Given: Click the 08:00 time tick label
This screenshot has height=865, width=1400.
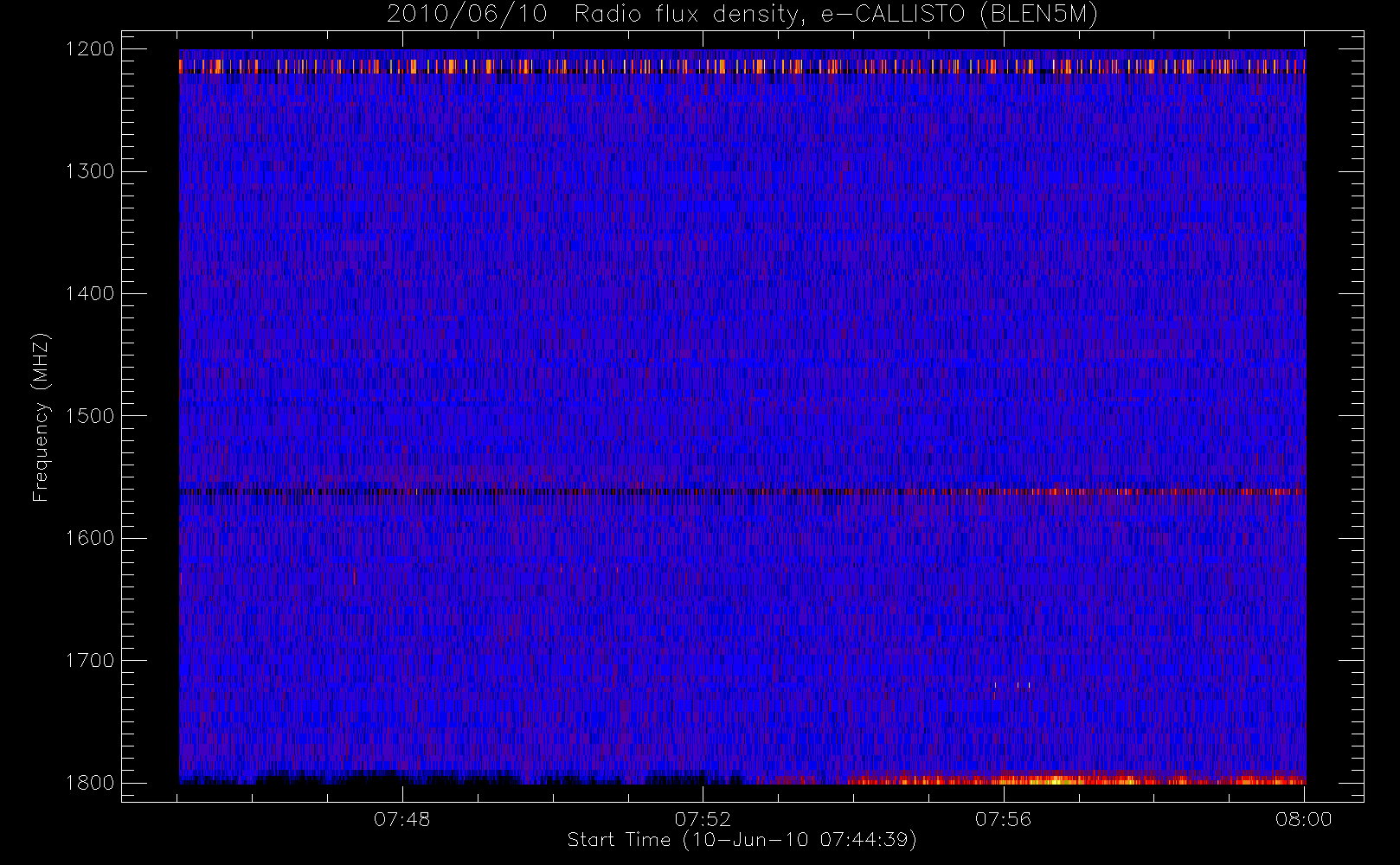Looking at the screenshot, I should pyautogui.click(x=1304, y=819).
